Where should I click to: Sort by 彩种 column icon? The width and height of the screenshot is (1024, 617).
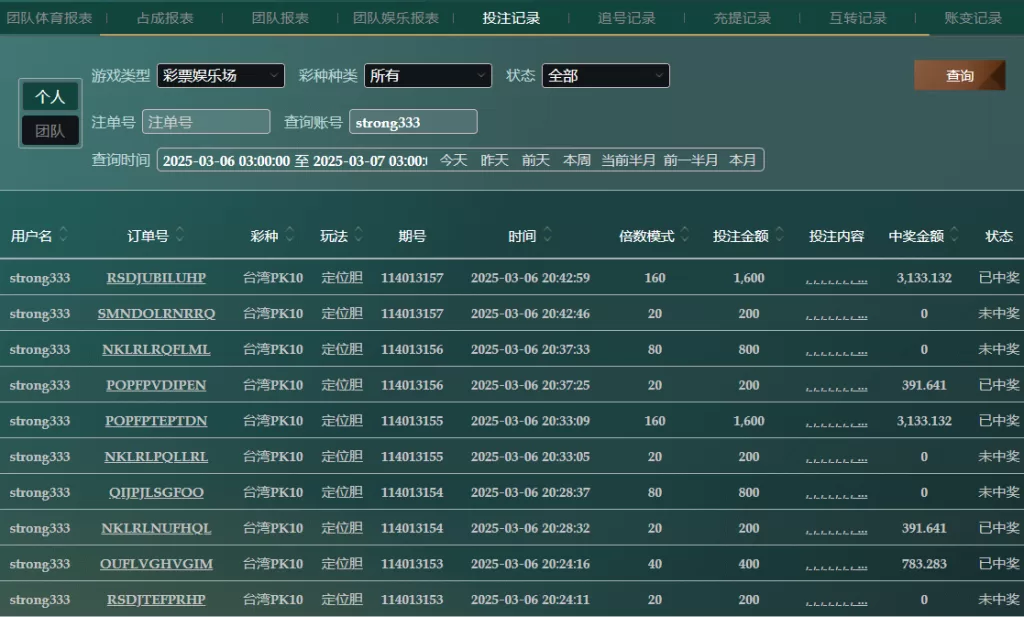click(x=290, y=236)
